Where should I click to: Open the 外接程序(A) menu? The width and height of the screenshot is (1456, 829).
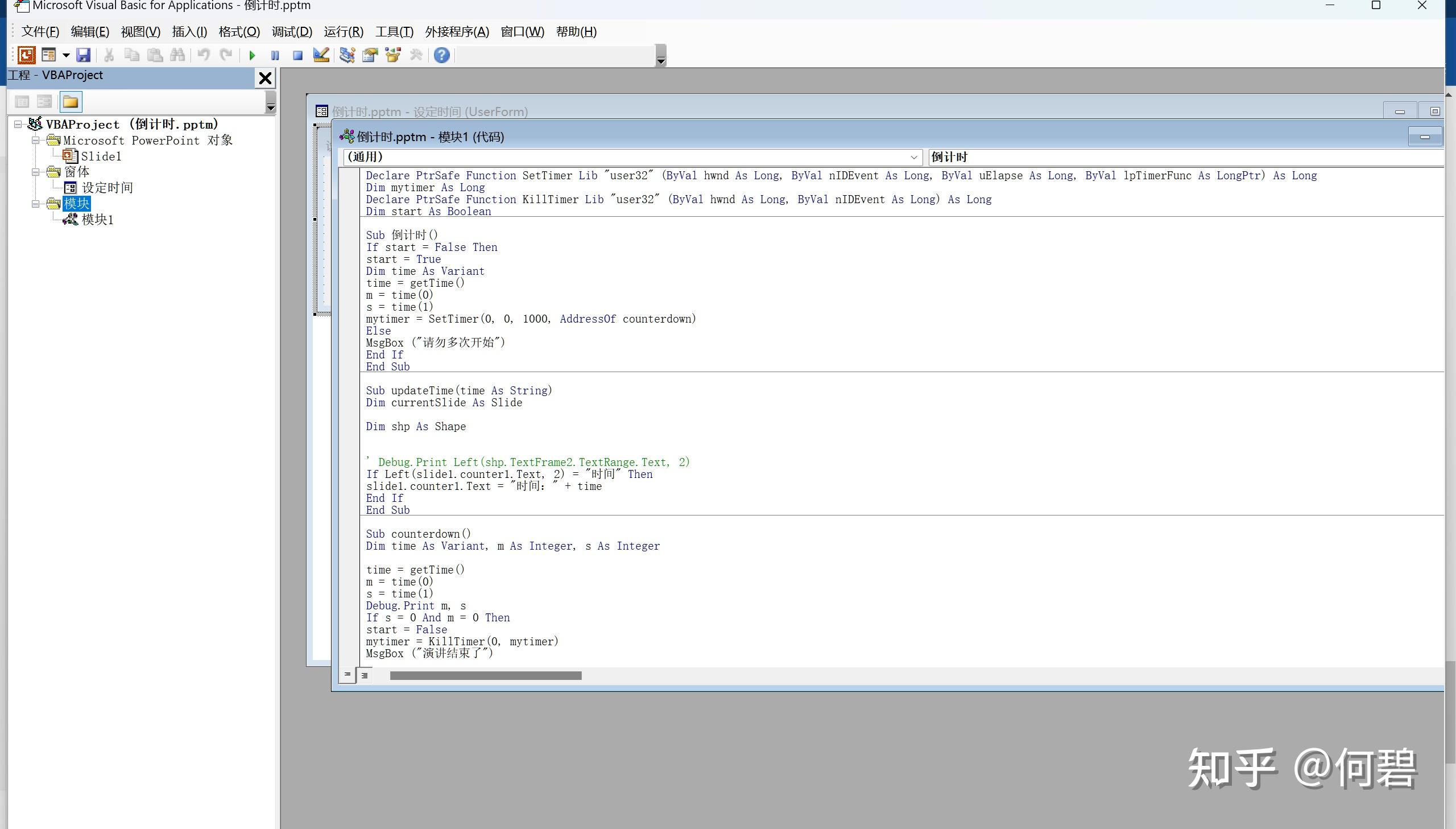[457, 32]
